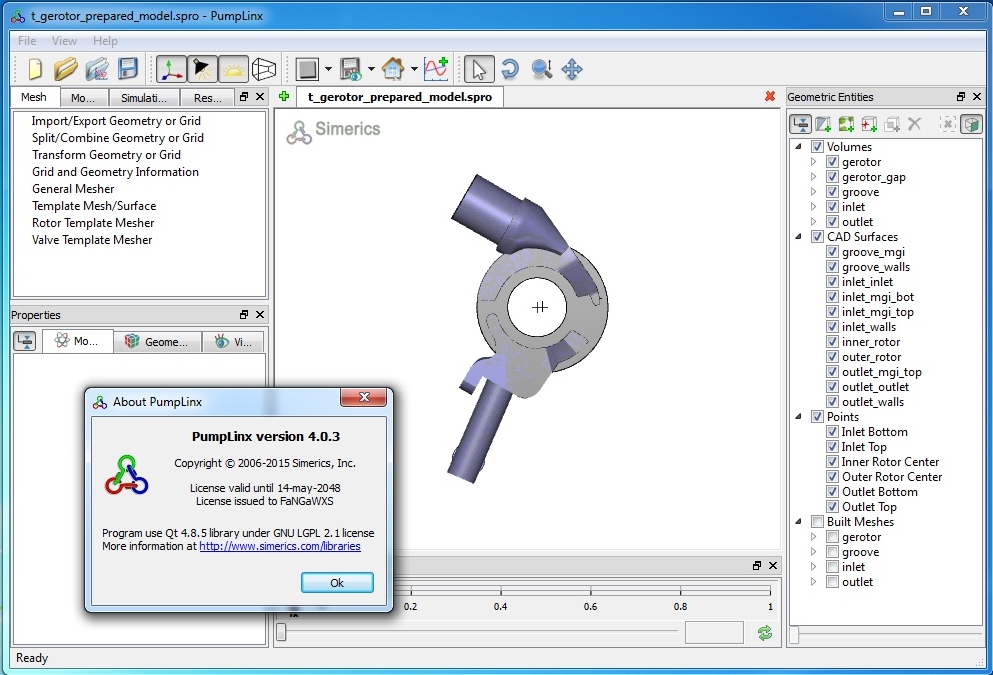
Task: Open the simerics.com/libraries link
Action: [280, 547]
